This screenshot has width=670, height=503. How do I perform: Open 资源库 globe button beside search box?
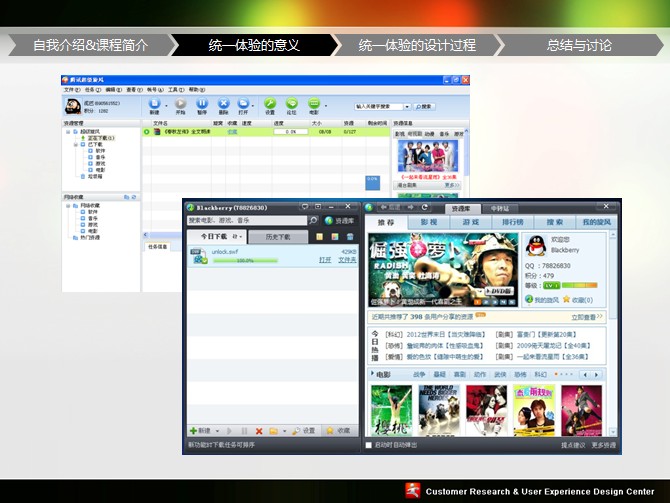(340, 221)
